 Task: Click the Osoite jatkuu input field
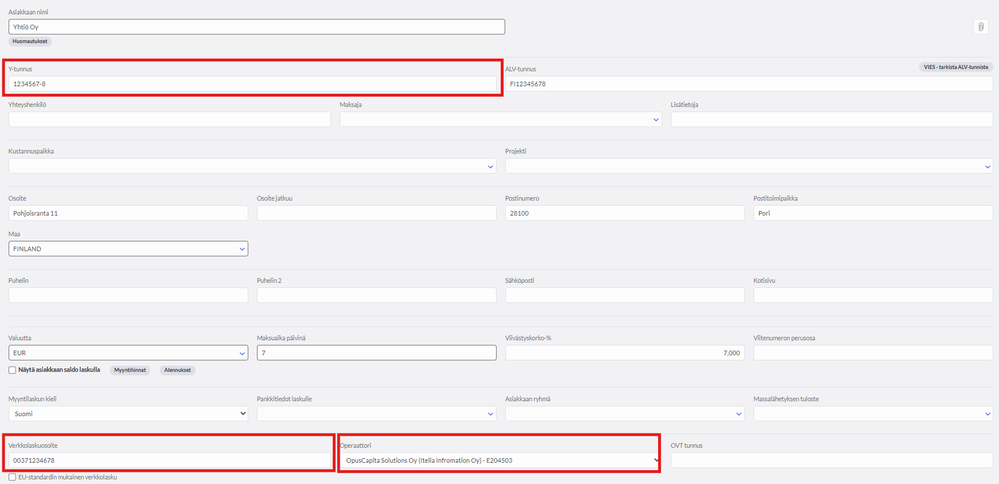coord(377,213)
